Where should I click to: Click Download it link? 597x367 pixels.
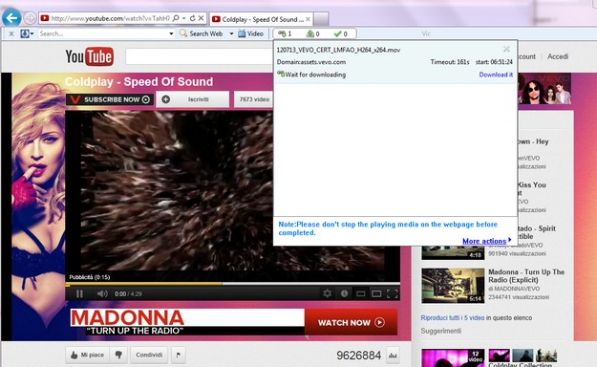point(496,75)
